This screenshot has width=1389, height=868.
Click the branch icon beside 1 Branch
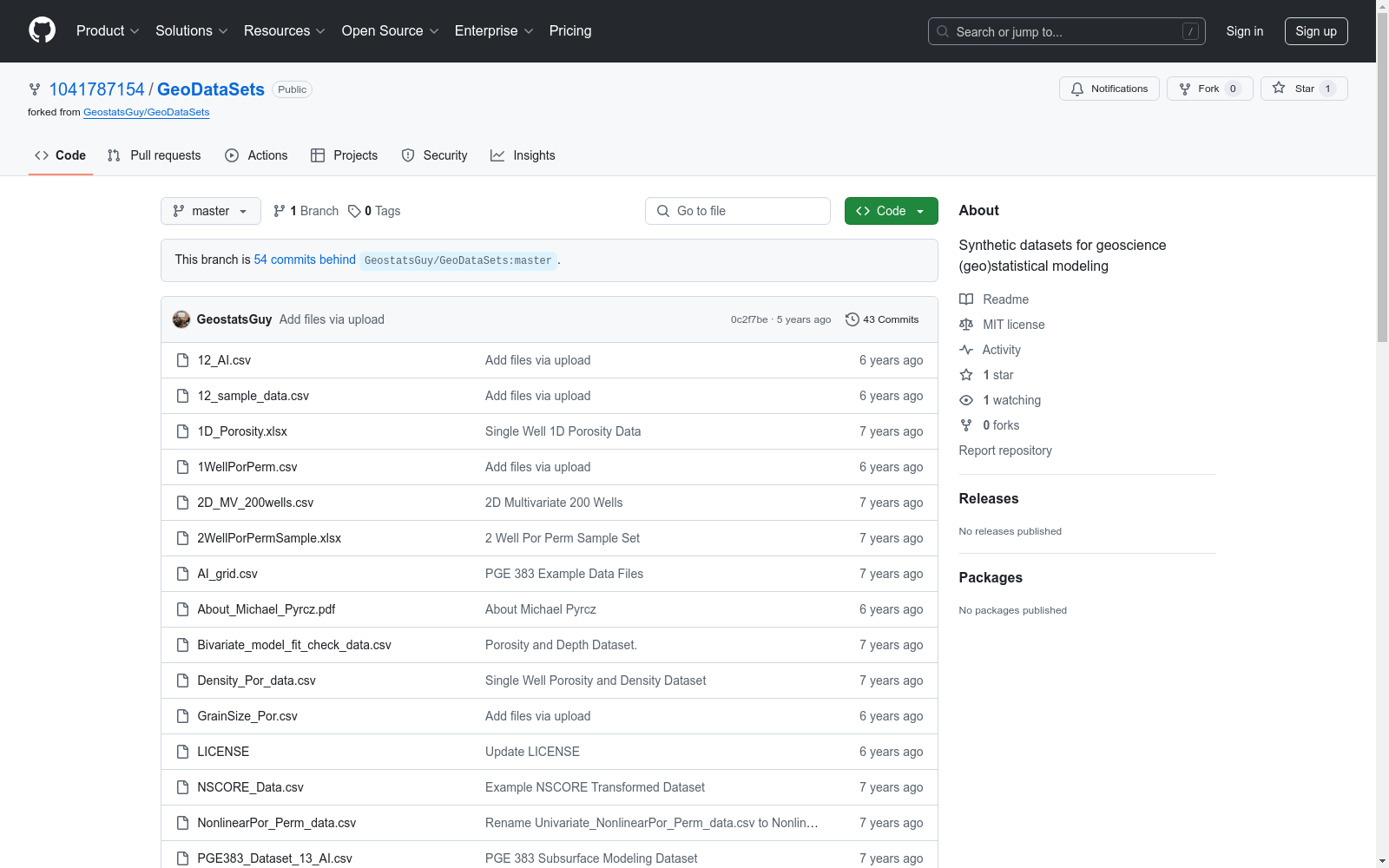coord(280,211)
